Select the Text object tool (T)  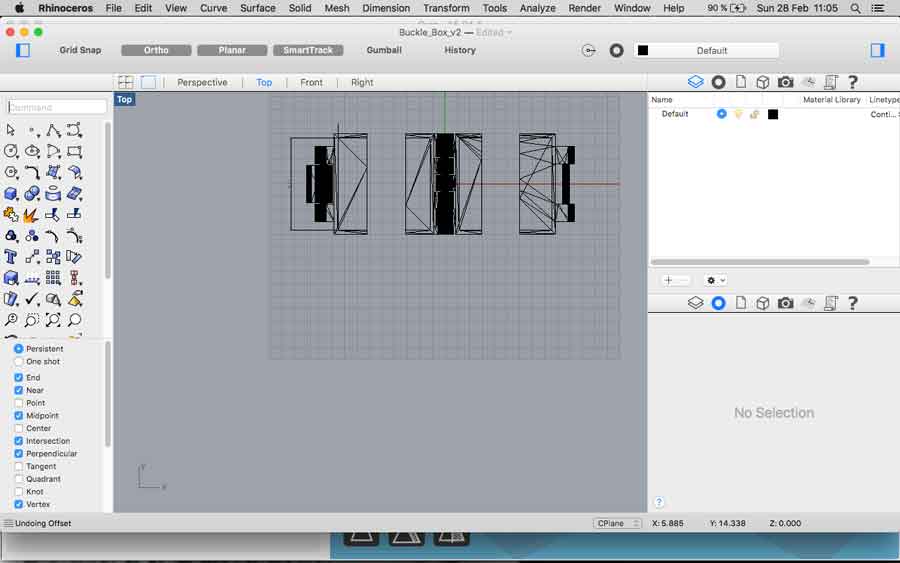click(x=11, y=257)
